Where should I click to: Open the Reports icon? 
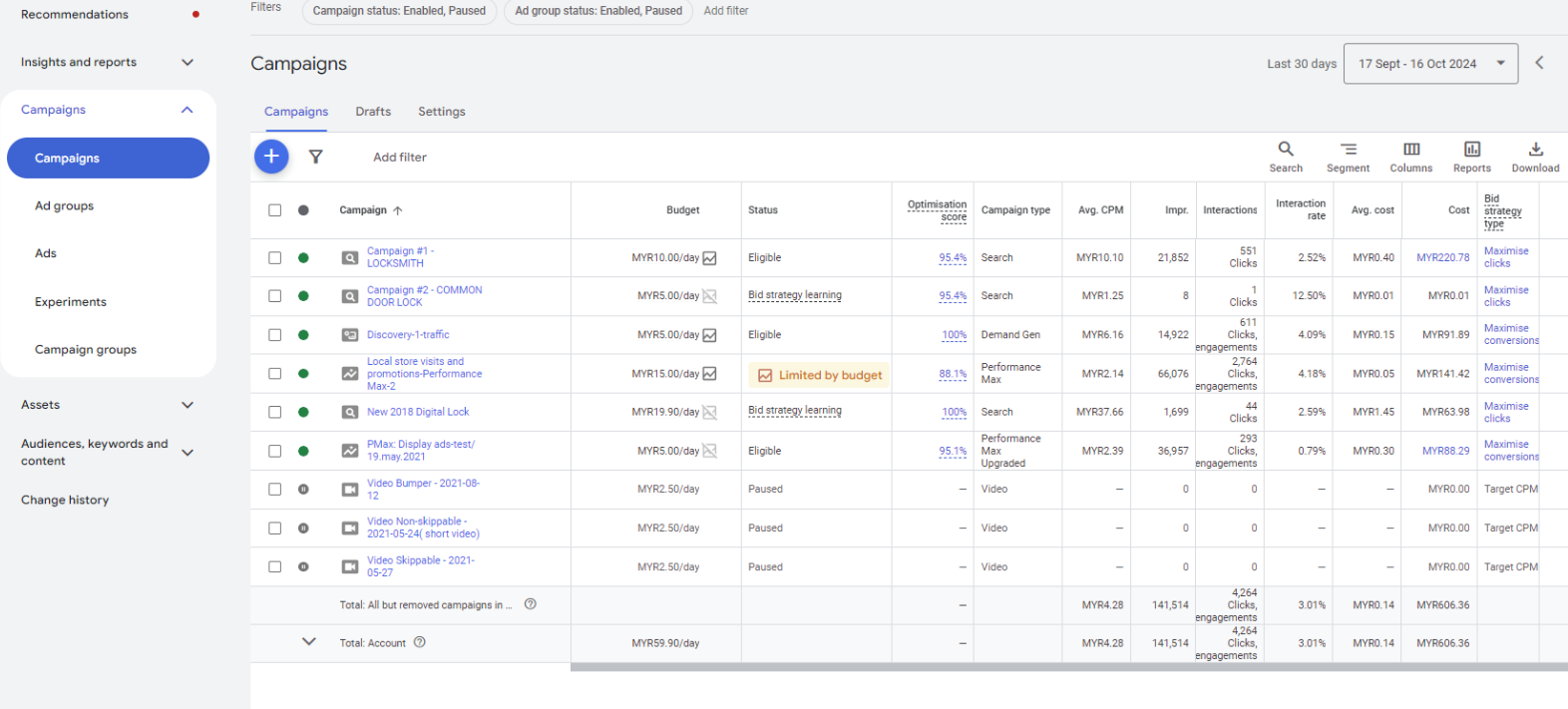point(1471,156)
